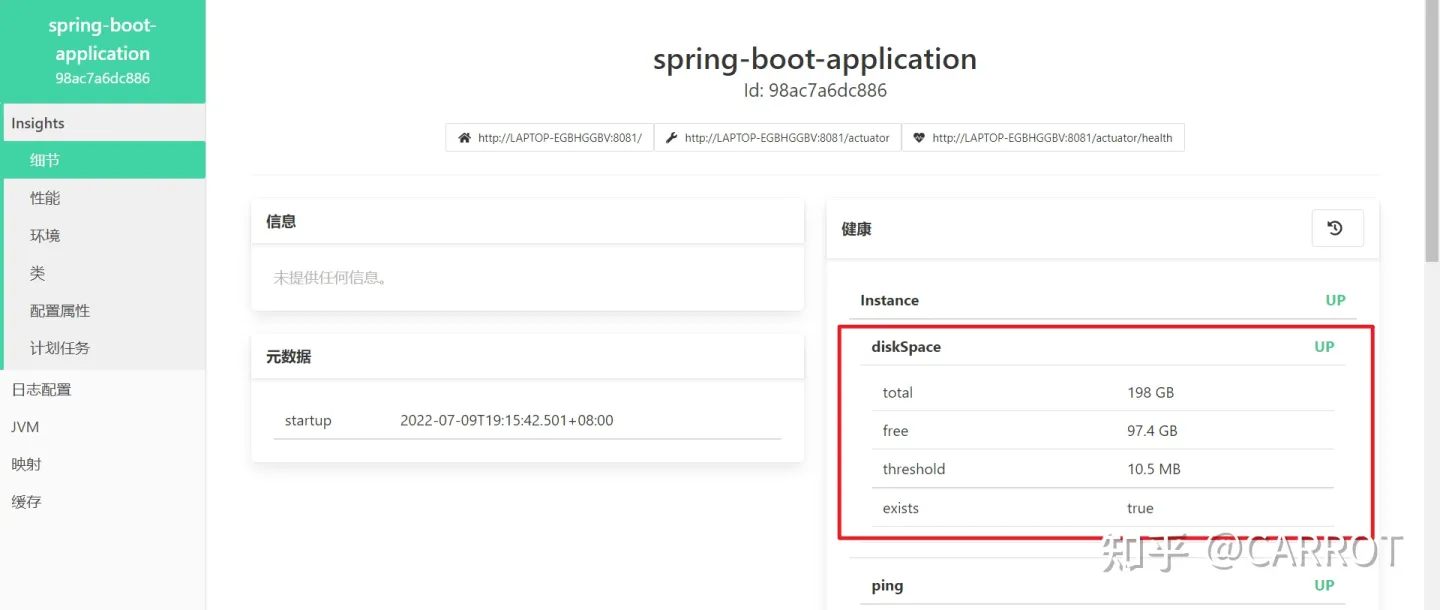
Task: Click the 10.5 MB threshold value
Action: [x=1154, y=469]
